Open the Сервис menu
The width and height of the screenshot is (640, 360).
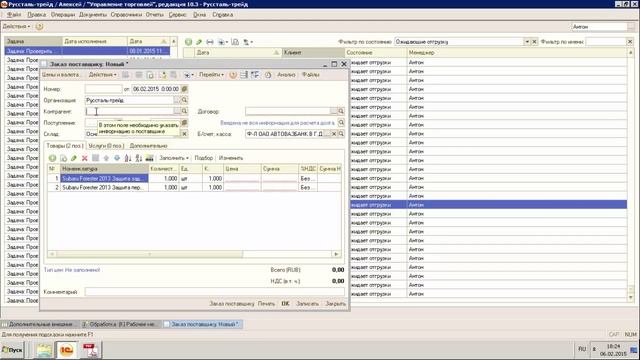tap(177, 15)
